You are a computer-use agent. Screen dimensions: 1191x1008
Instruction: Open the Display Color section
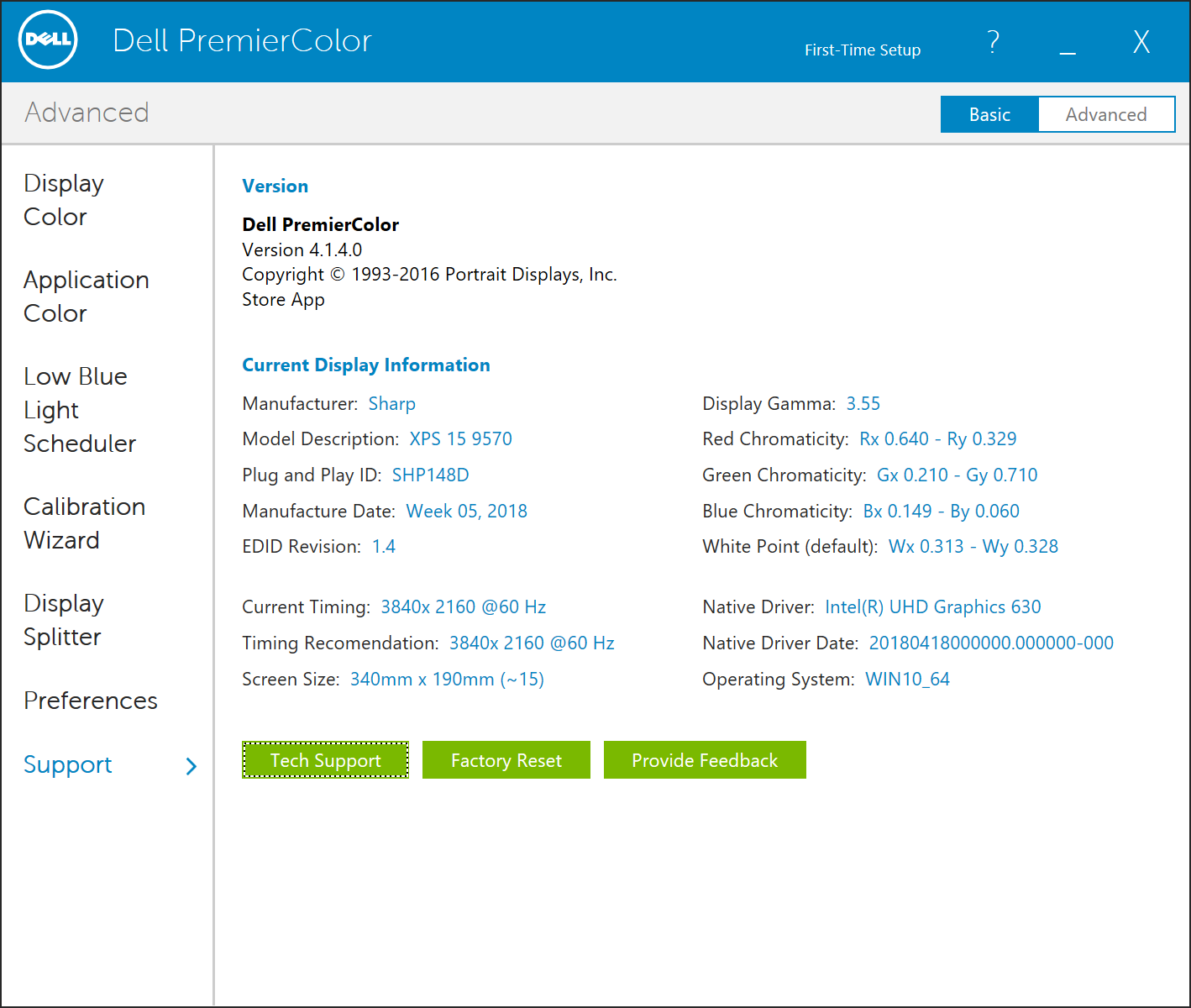pyautogui.click(x=64, y=200)
